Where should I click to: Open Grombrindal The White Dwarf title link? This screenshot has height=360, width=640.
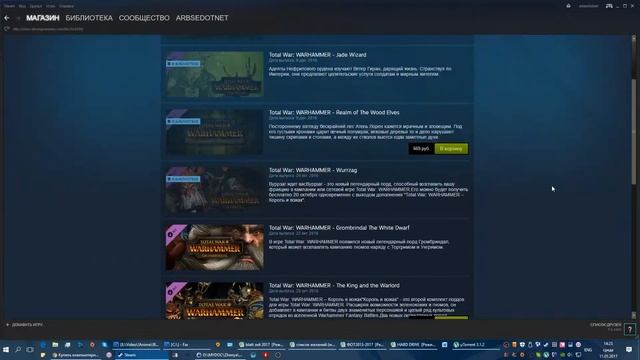click(x=339, y=228)
